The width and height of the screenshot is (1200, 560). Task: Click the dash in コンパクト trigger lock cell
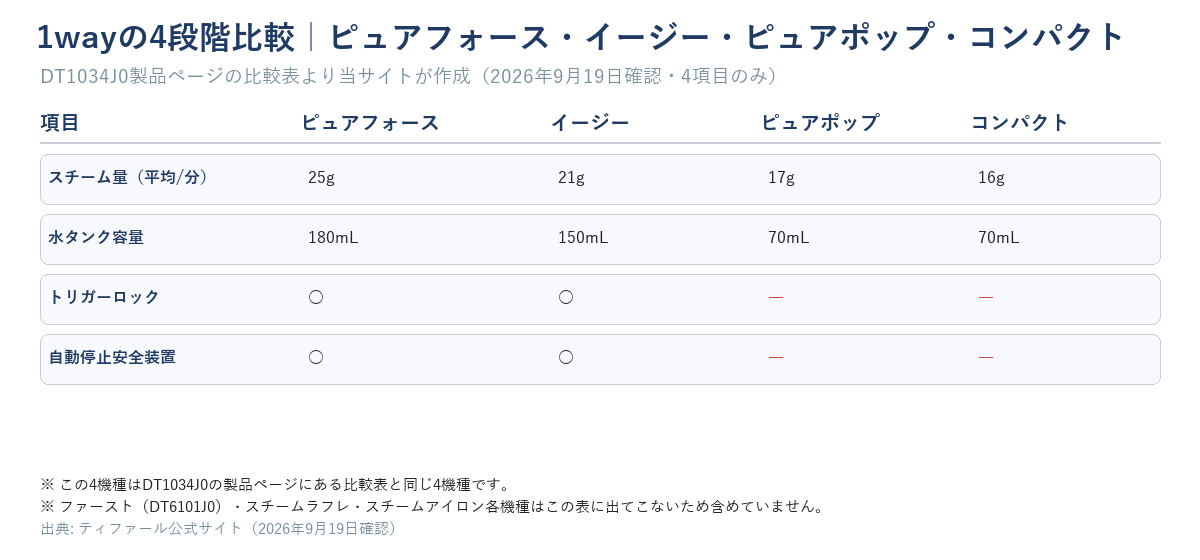[x=986, y=297]
